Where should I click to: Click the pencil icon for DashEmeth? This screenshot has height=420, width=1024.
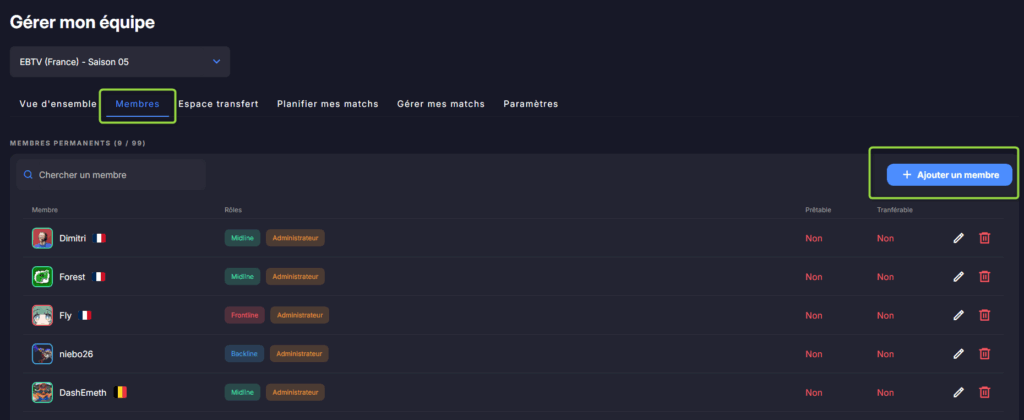pos(958,392)
